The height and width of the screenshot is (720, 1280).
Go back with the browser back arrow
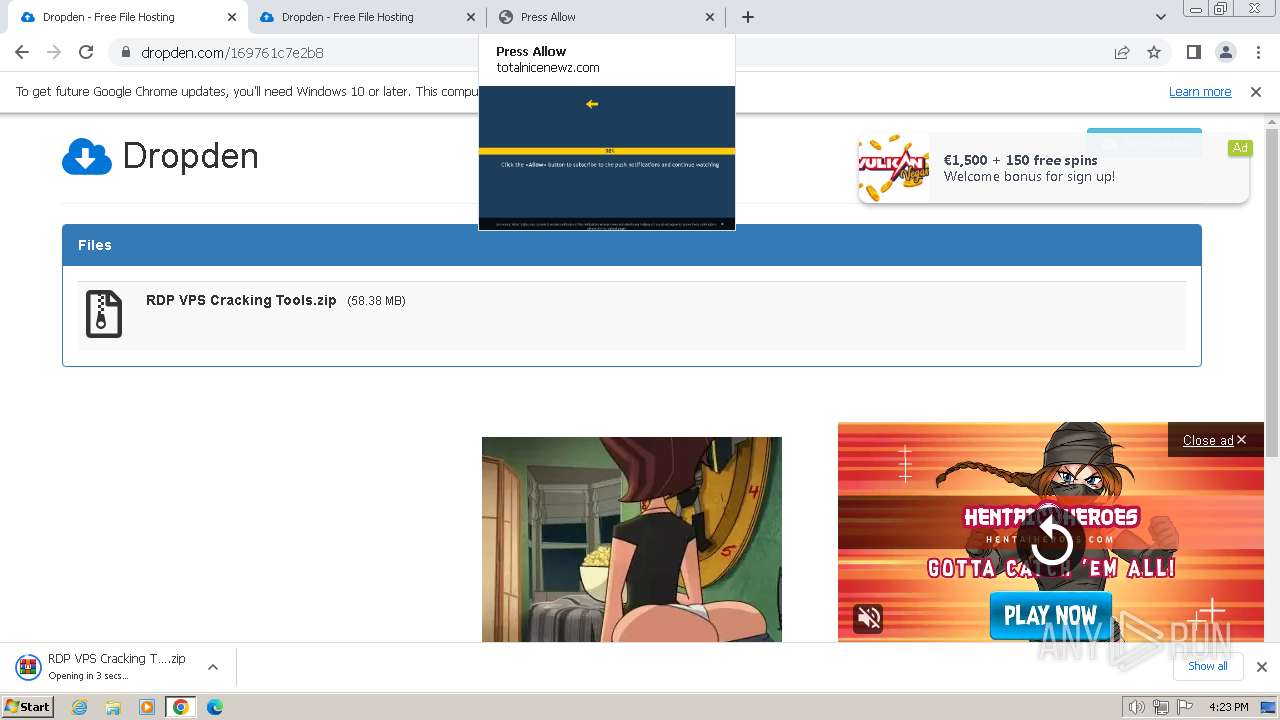click(22, 52)
